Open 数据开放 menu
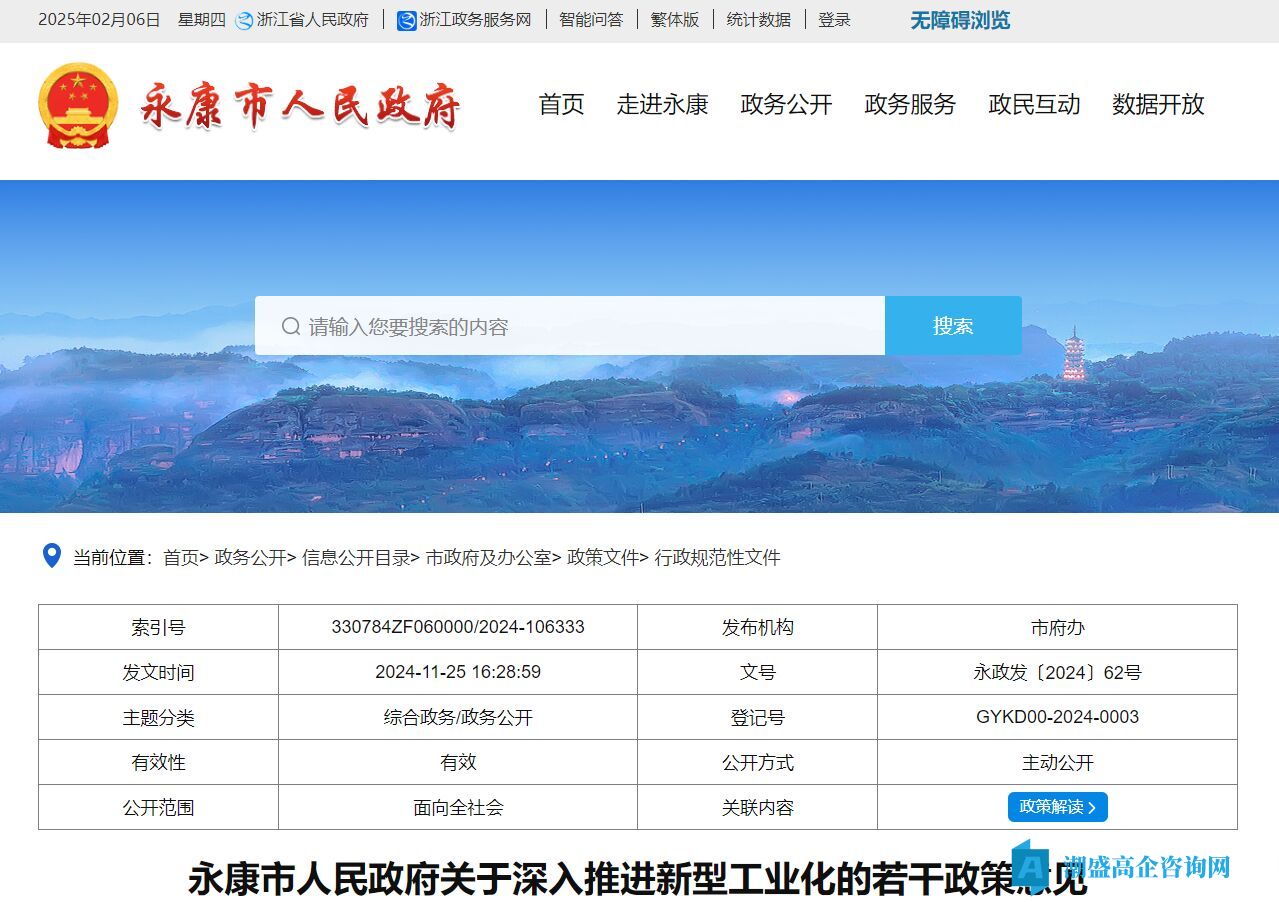Image resolution: width=1279 pixels, height=902 pixels. 1158,104
